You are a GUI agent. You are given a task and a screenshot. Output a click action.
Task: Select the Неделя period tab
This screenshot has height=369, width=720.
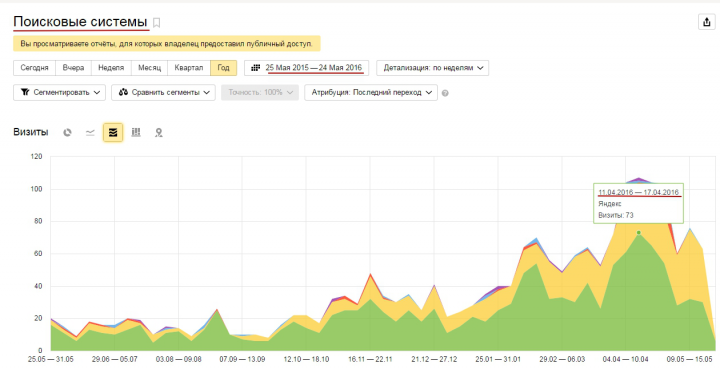click(x=111, y=68)
